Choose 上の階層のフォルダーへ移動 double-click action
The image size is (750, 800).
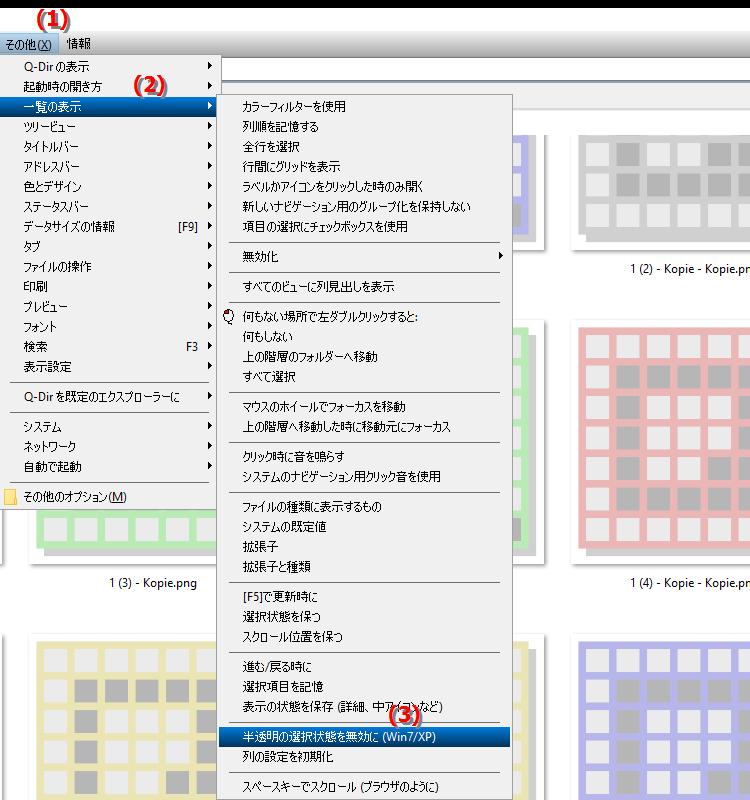click(x=310, y=357)
